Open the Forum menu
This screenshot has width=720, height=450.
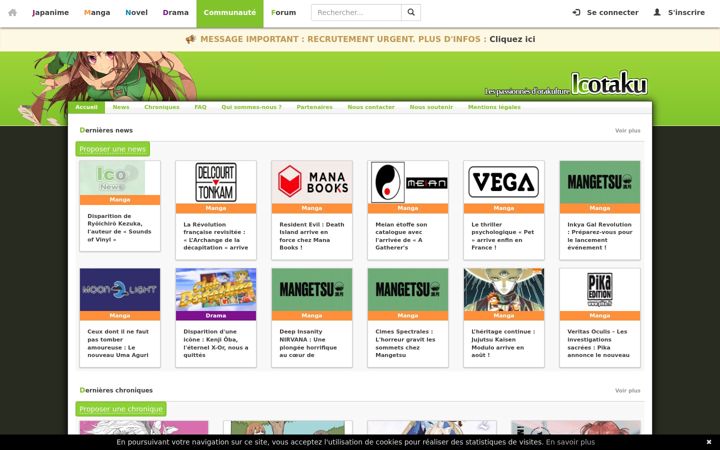(x=283, y=12)
